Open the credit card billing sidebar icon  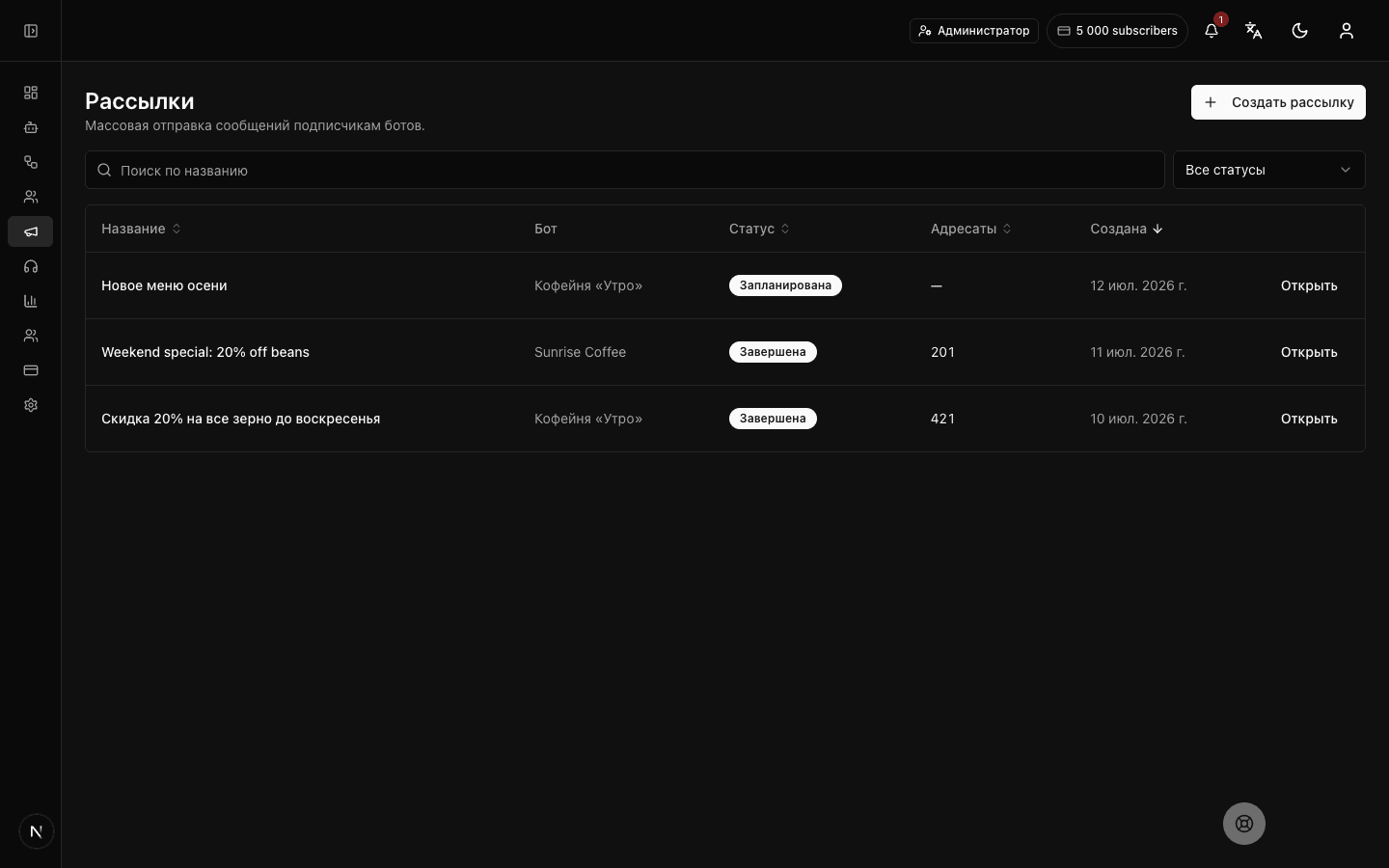31,370
